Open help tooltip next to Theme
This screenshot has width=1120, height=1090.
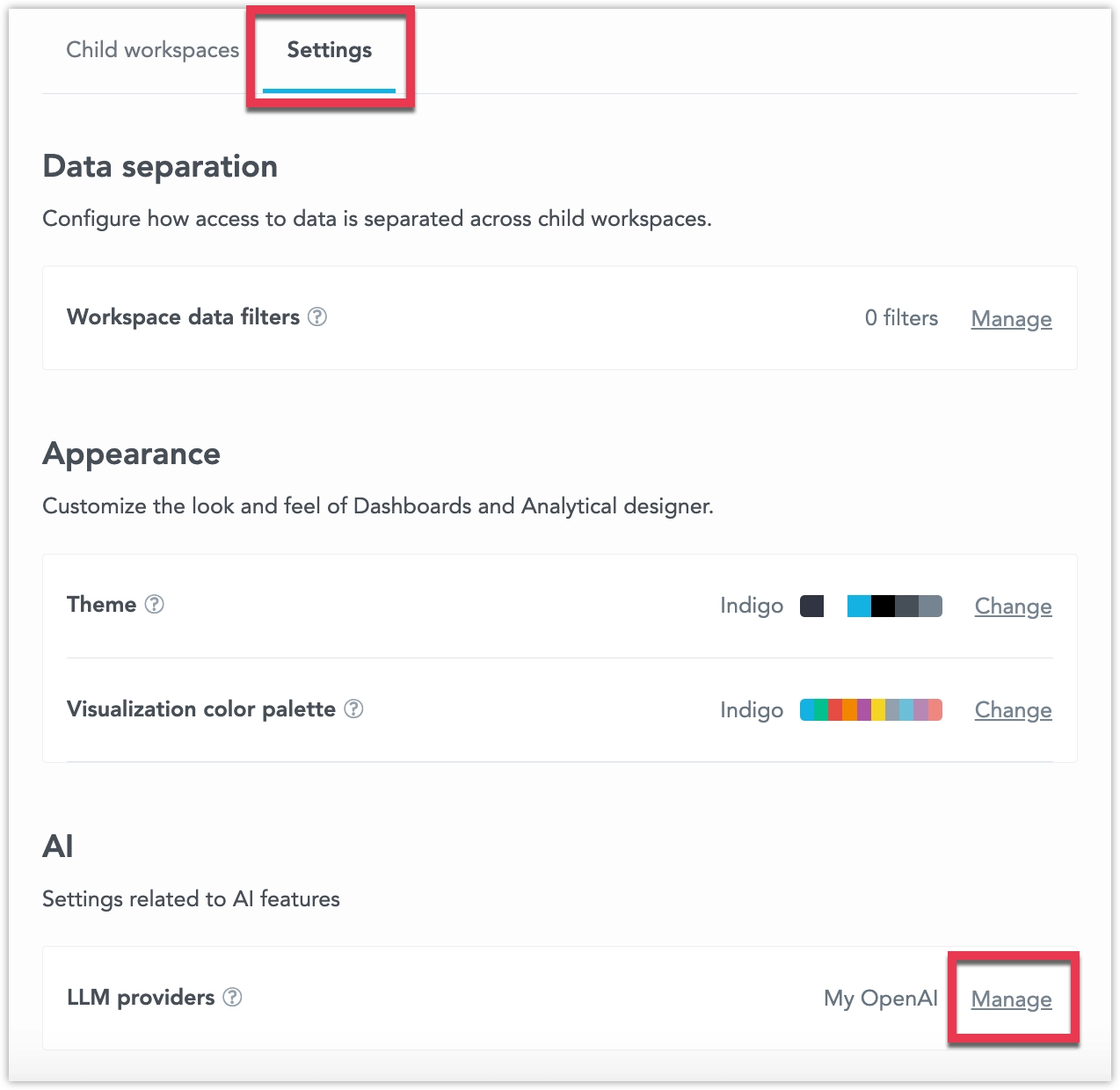[x=153, y=604]
